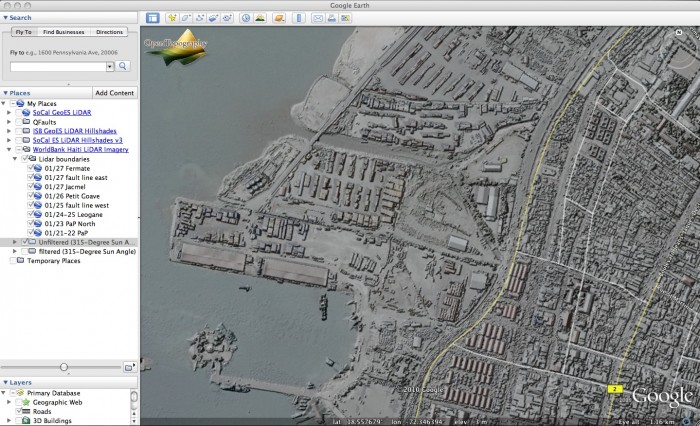700x426 pixels.
Task: Open the SoCal ES LiDAR Hillshades v3 link
Action: (x=77, y=140)
